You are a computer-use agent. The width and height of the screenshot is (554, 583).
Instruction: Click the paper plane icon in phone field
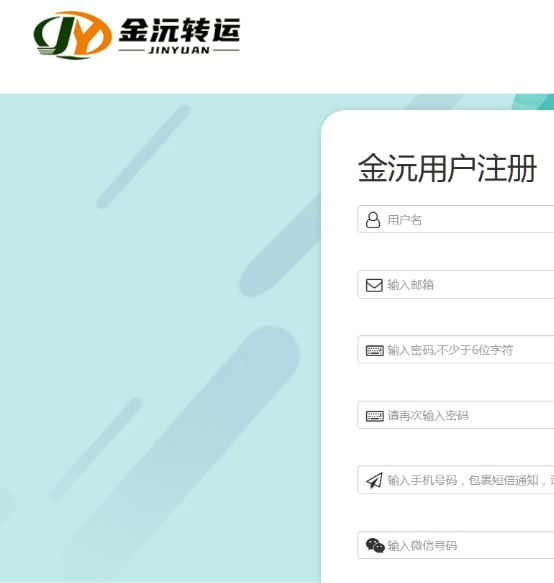click(374, 480)
